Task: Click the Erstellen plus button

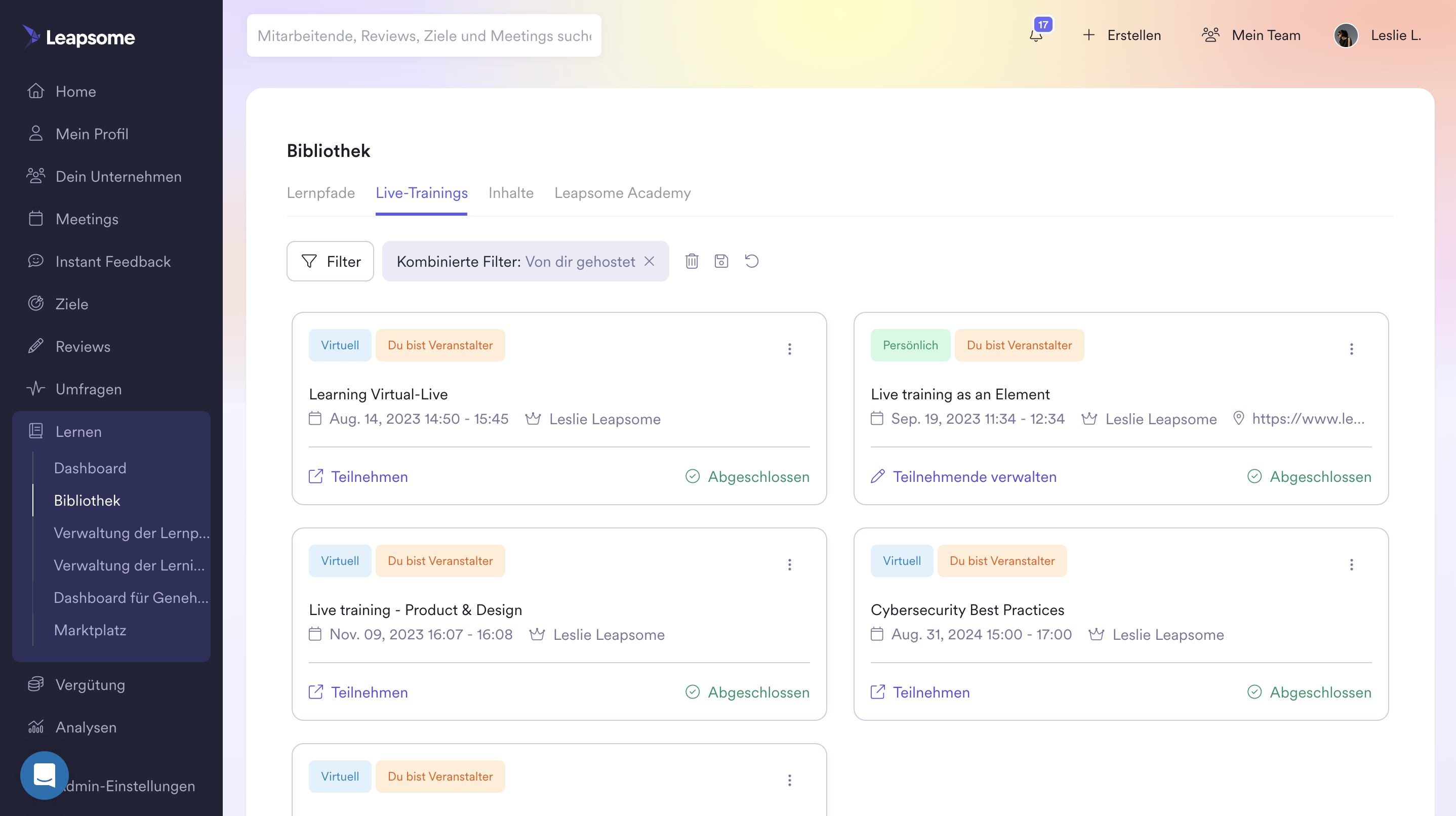Action: pos(1122,35)
